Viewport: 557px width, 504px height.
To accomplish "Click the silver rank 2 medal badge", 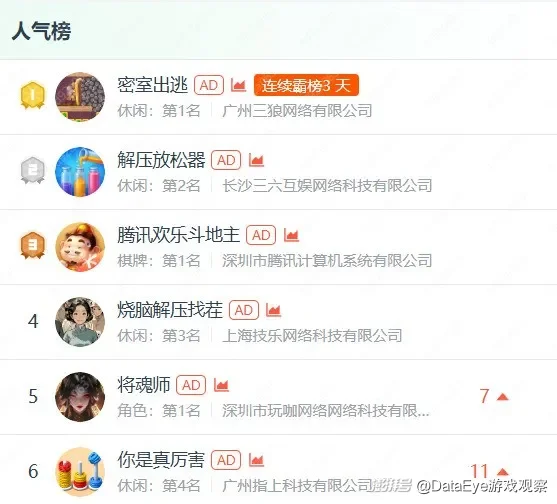I will [32, 170].
